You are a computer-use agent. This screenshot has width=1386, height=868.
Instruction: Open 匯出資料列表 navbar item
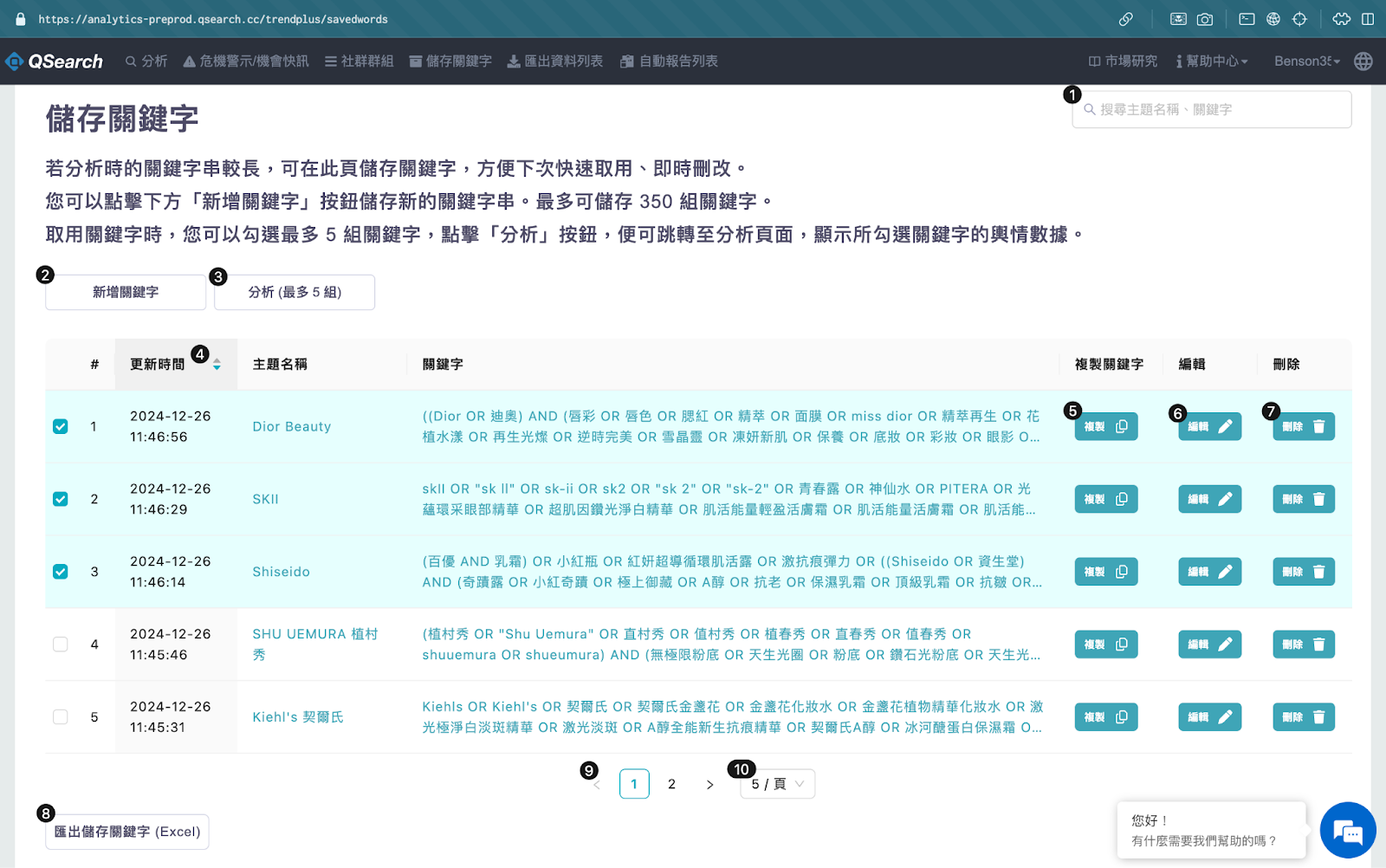[555, 62]
